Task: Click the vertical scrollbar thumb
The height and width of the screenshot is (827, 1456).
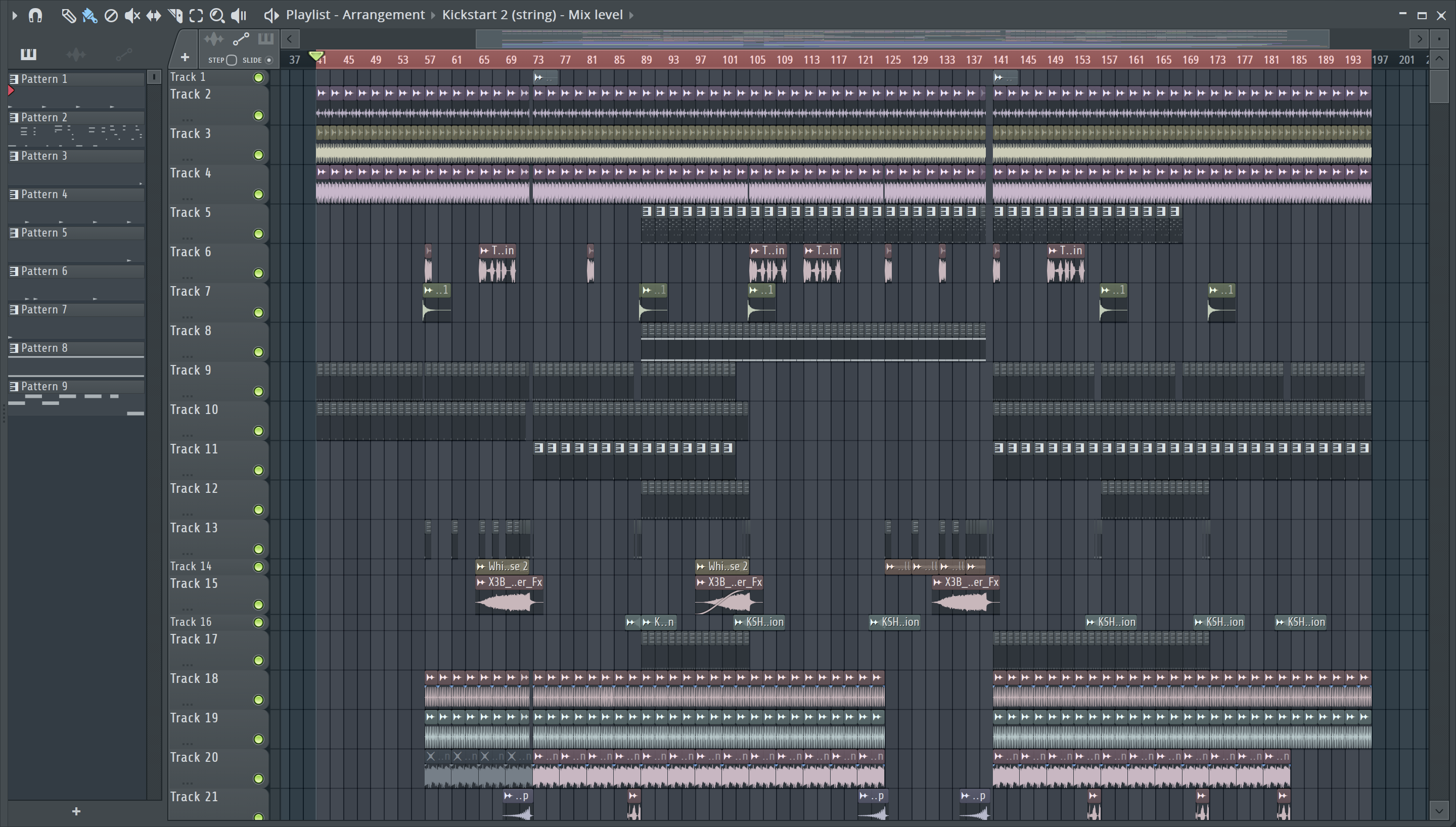Action: [1439, 85]
